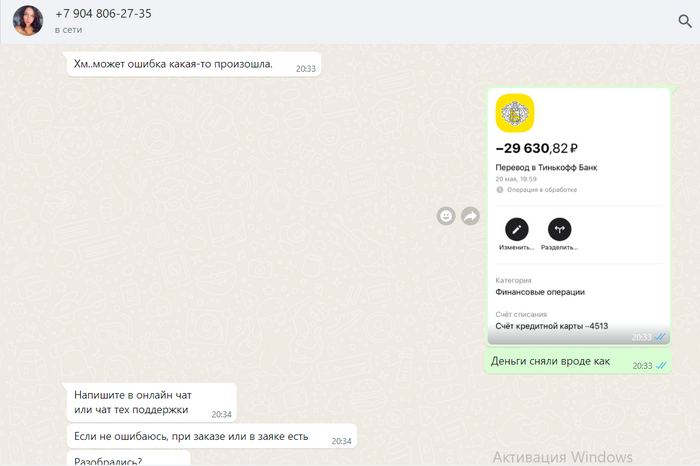The width and height of the screenshot is (700, 466).
Task: Click "Перевод в Тинькофф Банк" text
Action: coord(546,167)
